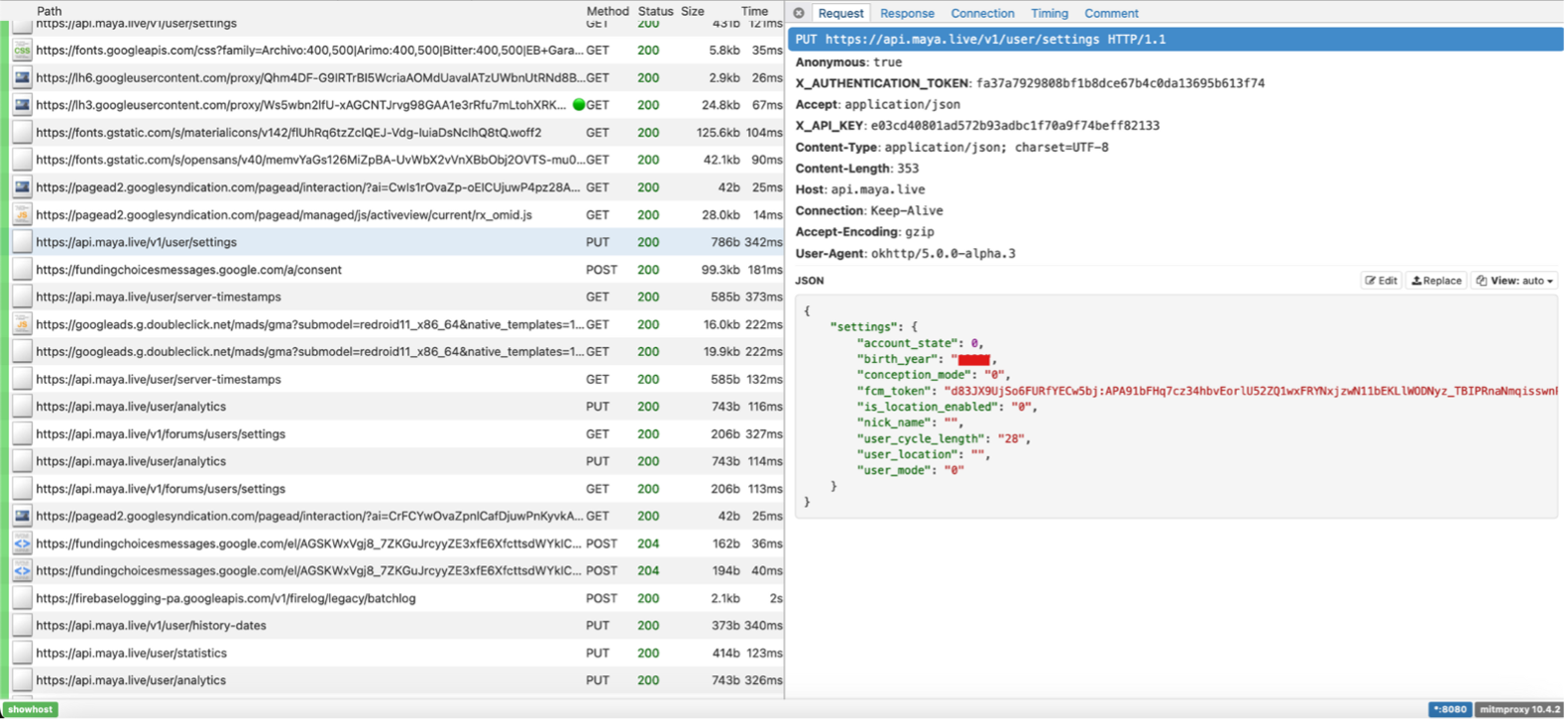1568x721 pixels.
Task: Switch to the Response tab
Action: pyautogui.click(x=907, y=13)
